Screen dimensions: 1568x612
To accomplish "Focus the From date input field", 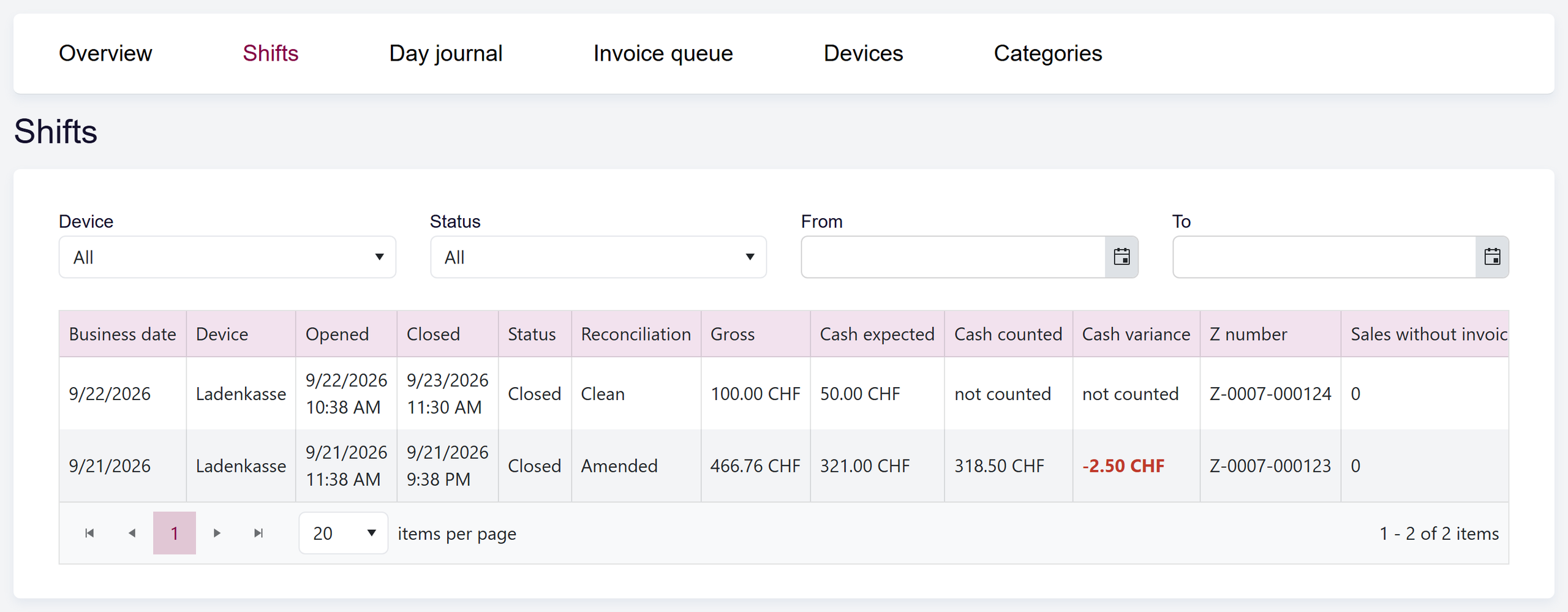I will coord(954,257).
